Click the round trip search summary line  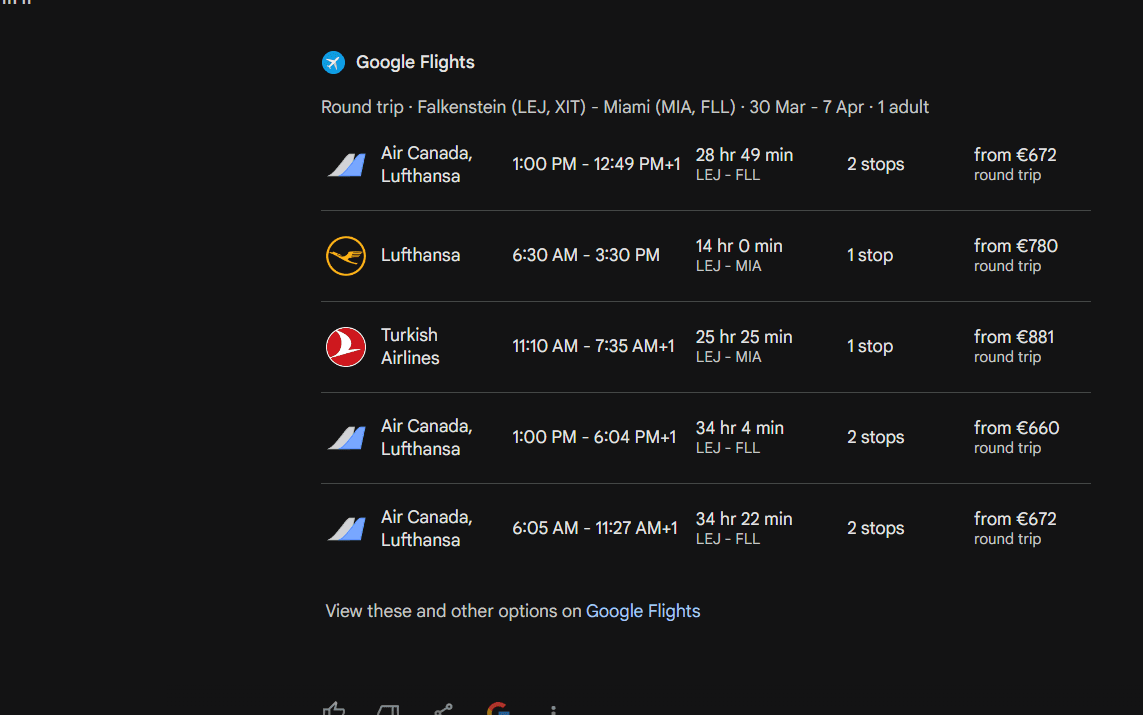[x=625, y=107]
